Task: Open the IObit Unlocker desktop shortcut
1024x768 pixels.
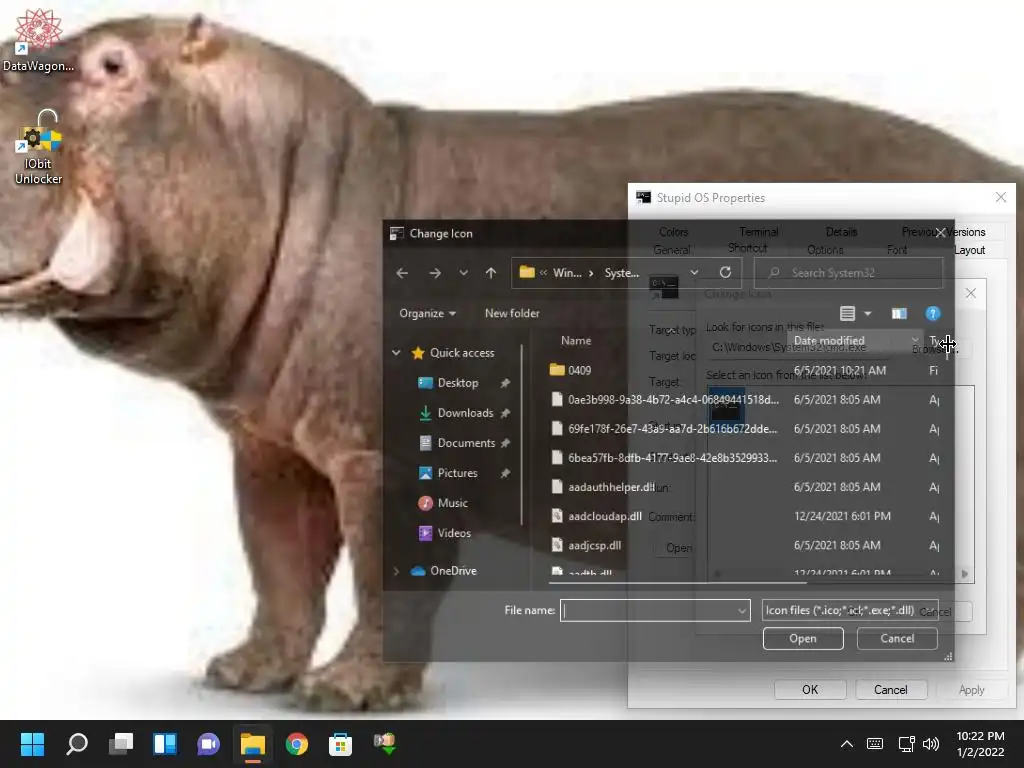Action: coord(39,148)
